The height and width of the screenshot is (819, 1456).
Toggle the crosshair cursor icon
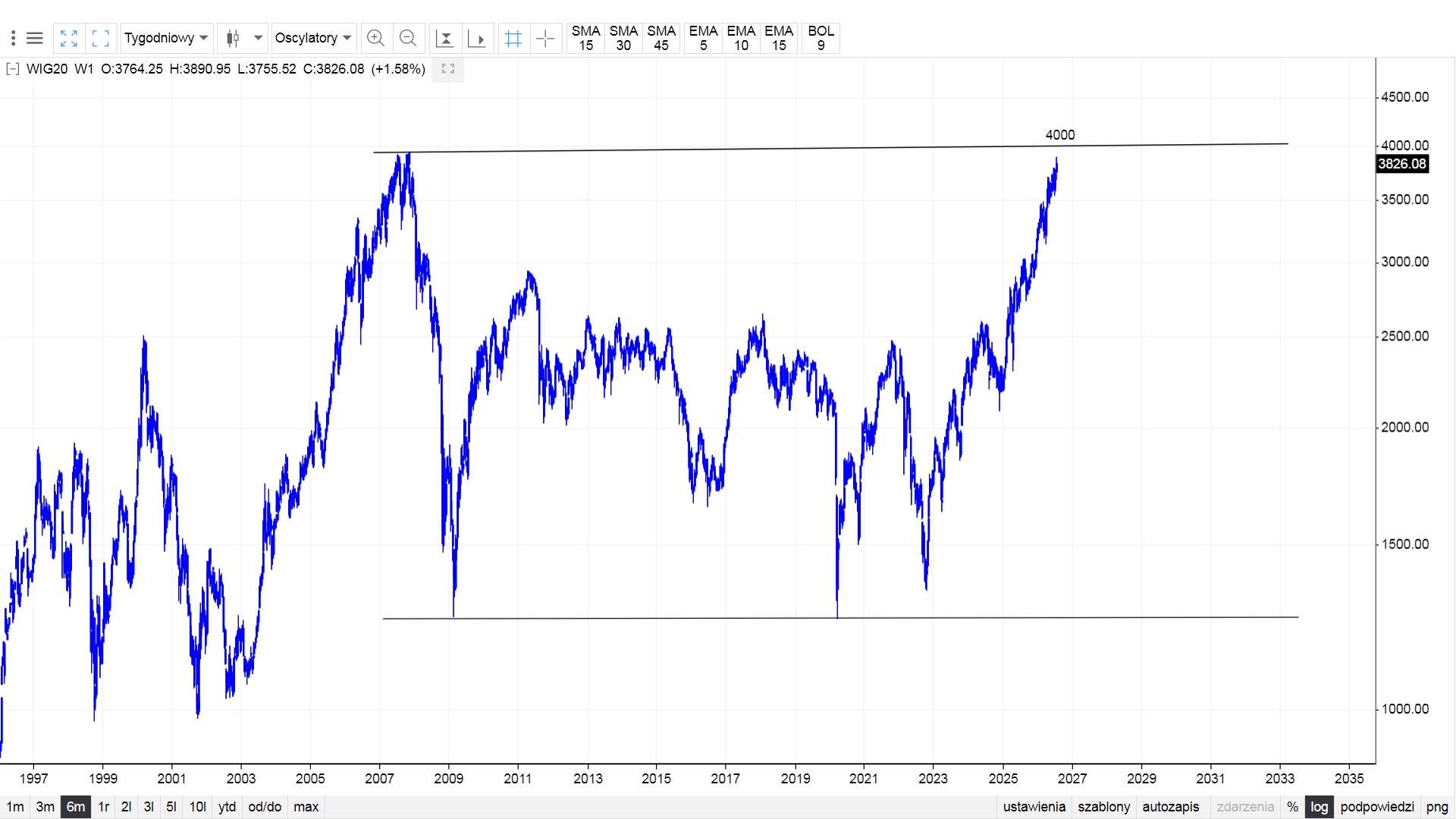(x=545, y=38)
